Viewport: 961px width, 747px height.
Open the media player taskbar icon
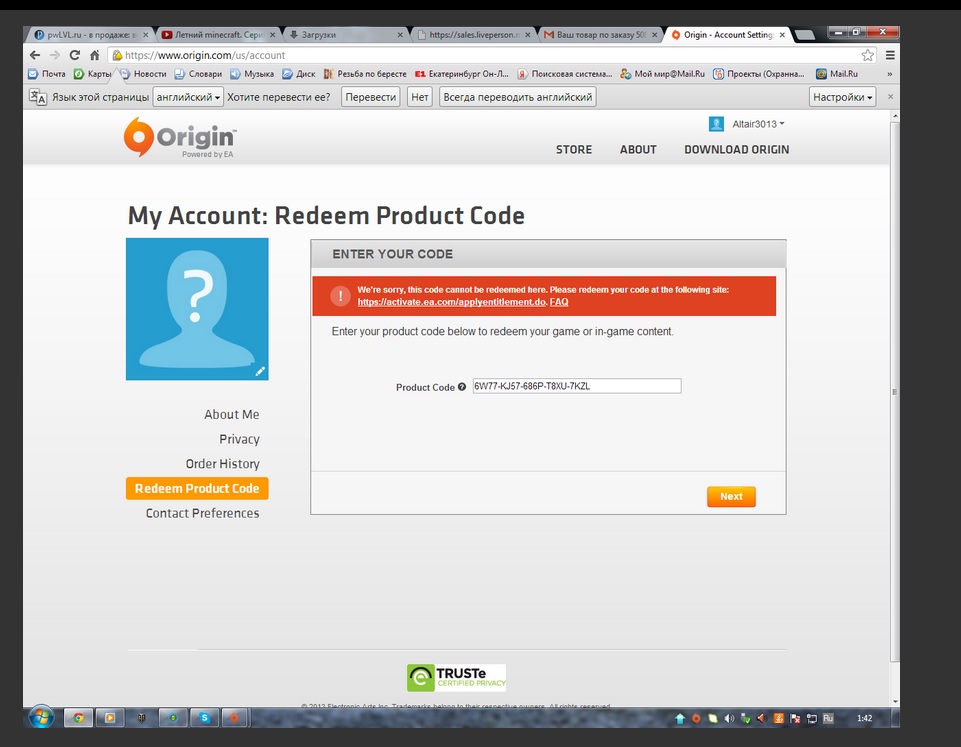110,718
